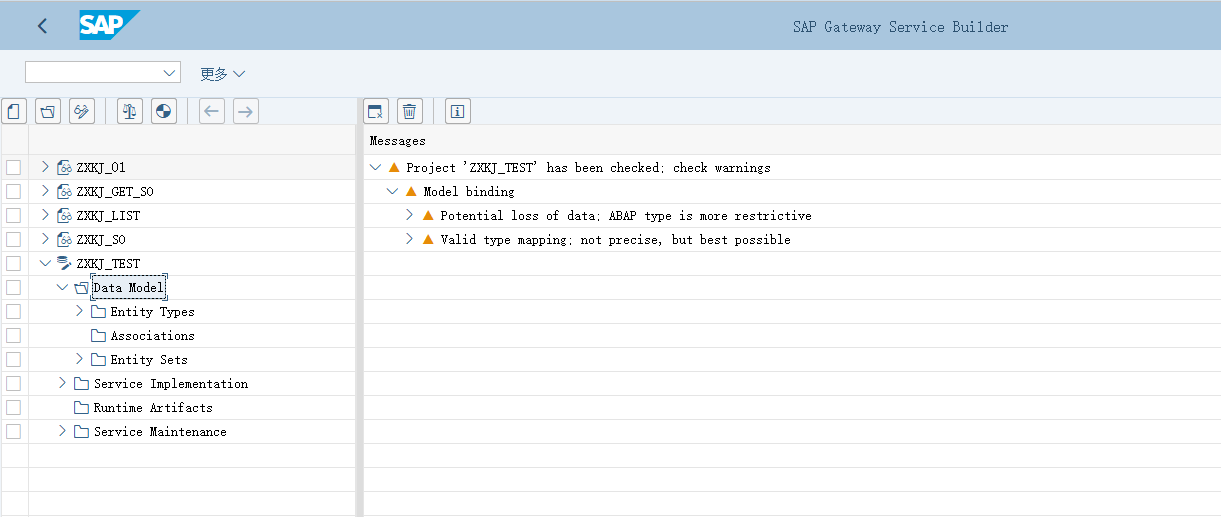Expand the ZXKJ_SO project node
This screenshot has width=1221, height=517.
pos(45,239)
